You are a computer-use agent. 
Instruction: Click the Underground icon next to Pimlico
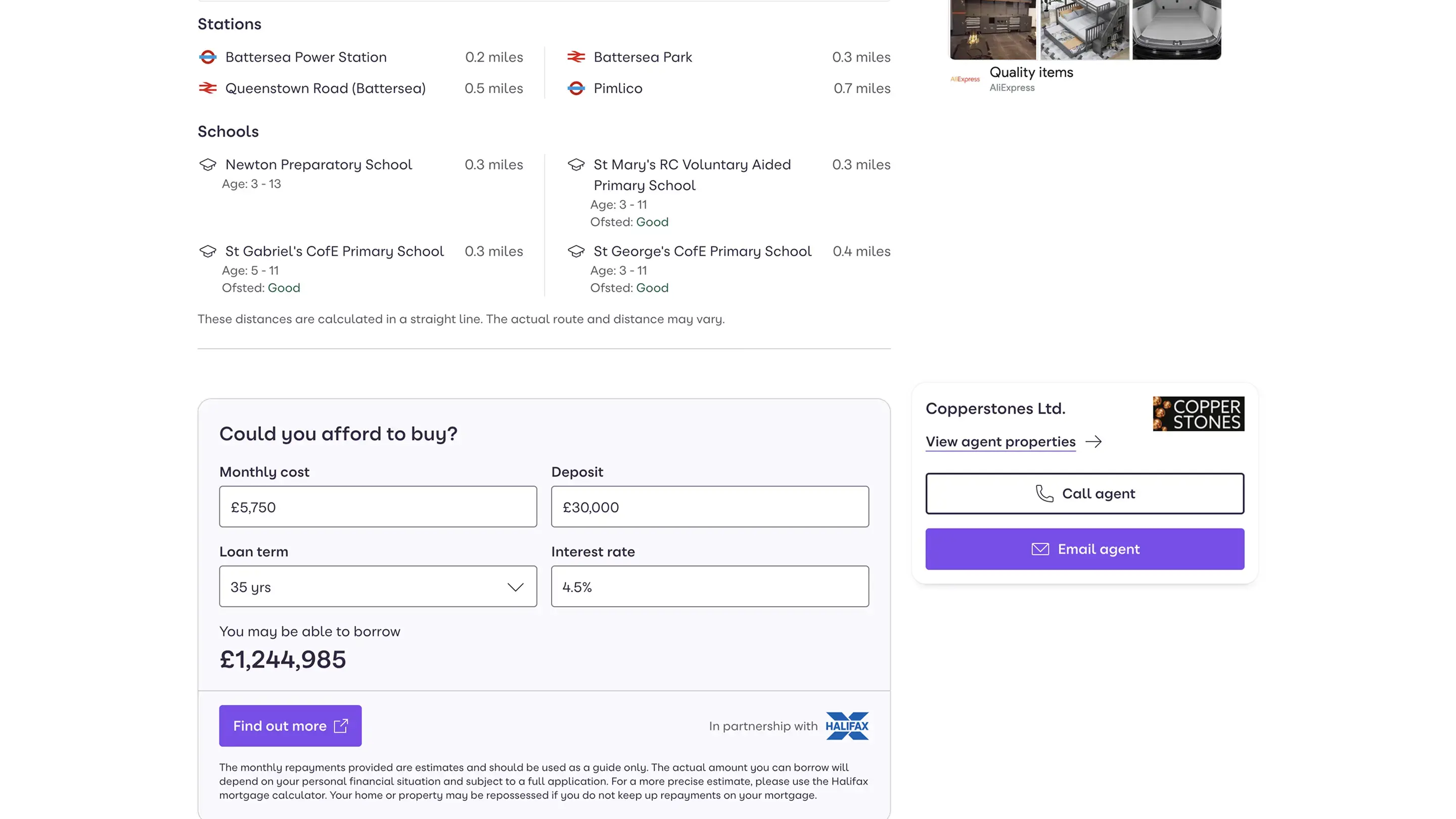(x=576, y=88)
